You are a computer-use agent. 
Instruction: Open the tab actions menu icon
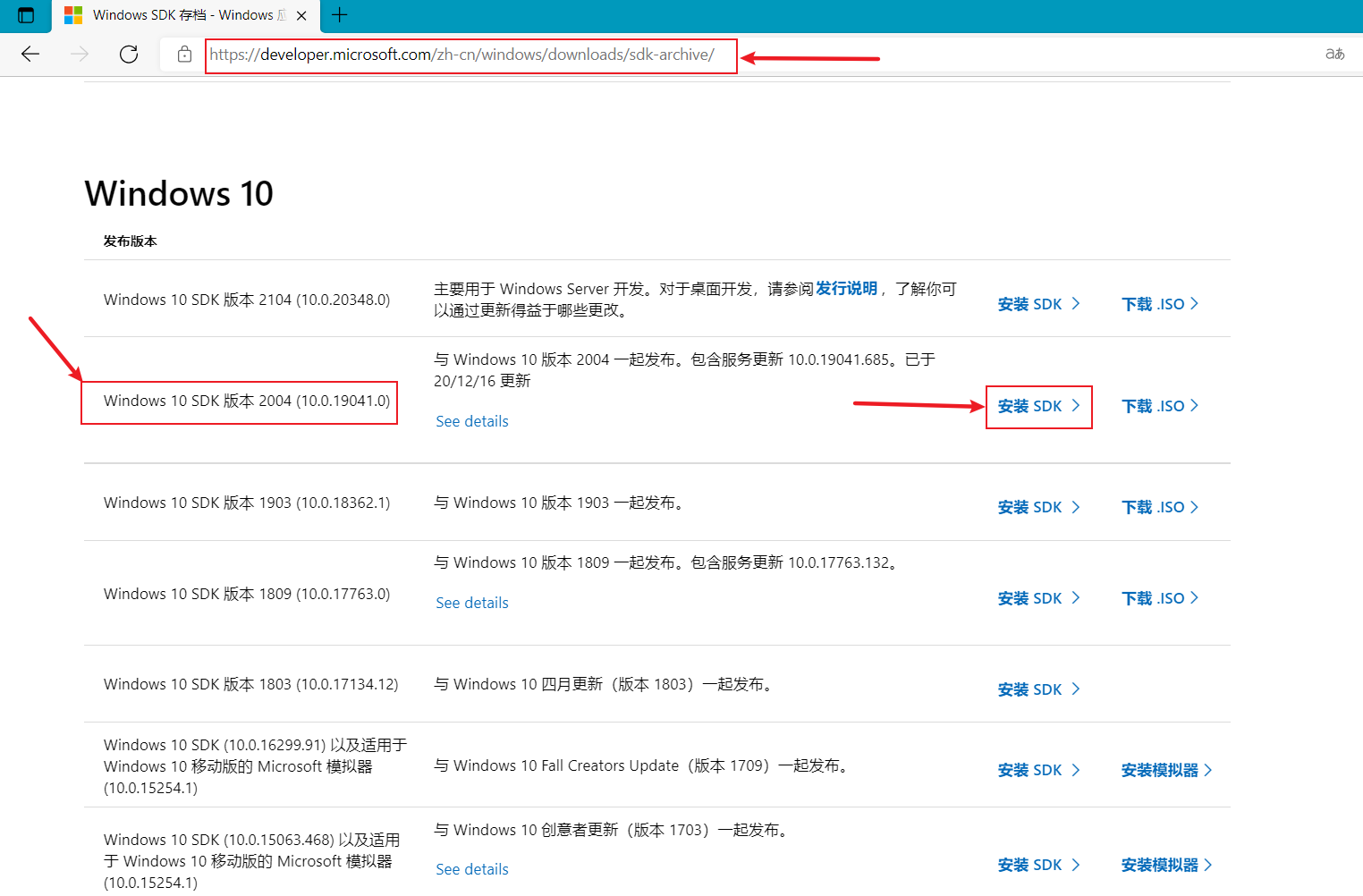26,15
